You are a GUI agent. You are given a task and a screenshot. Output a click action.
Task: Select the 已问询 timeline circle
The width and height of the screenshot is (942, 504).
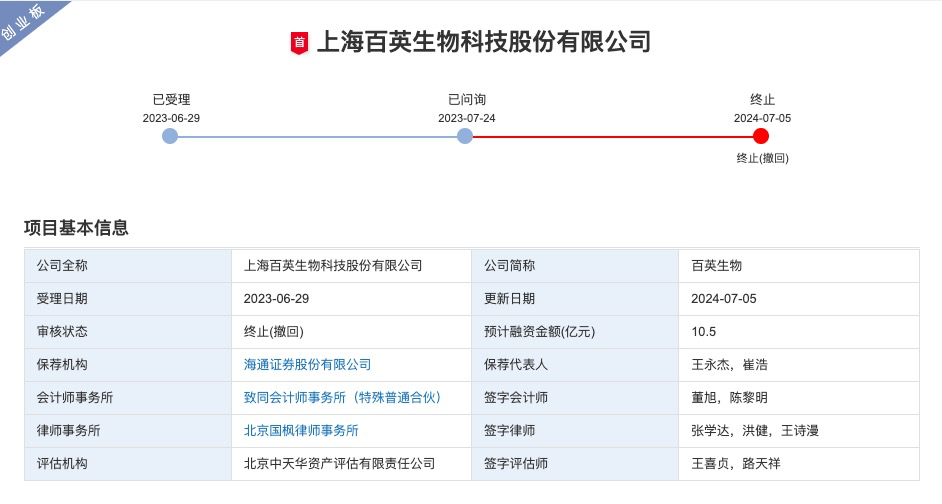point(465,136)
